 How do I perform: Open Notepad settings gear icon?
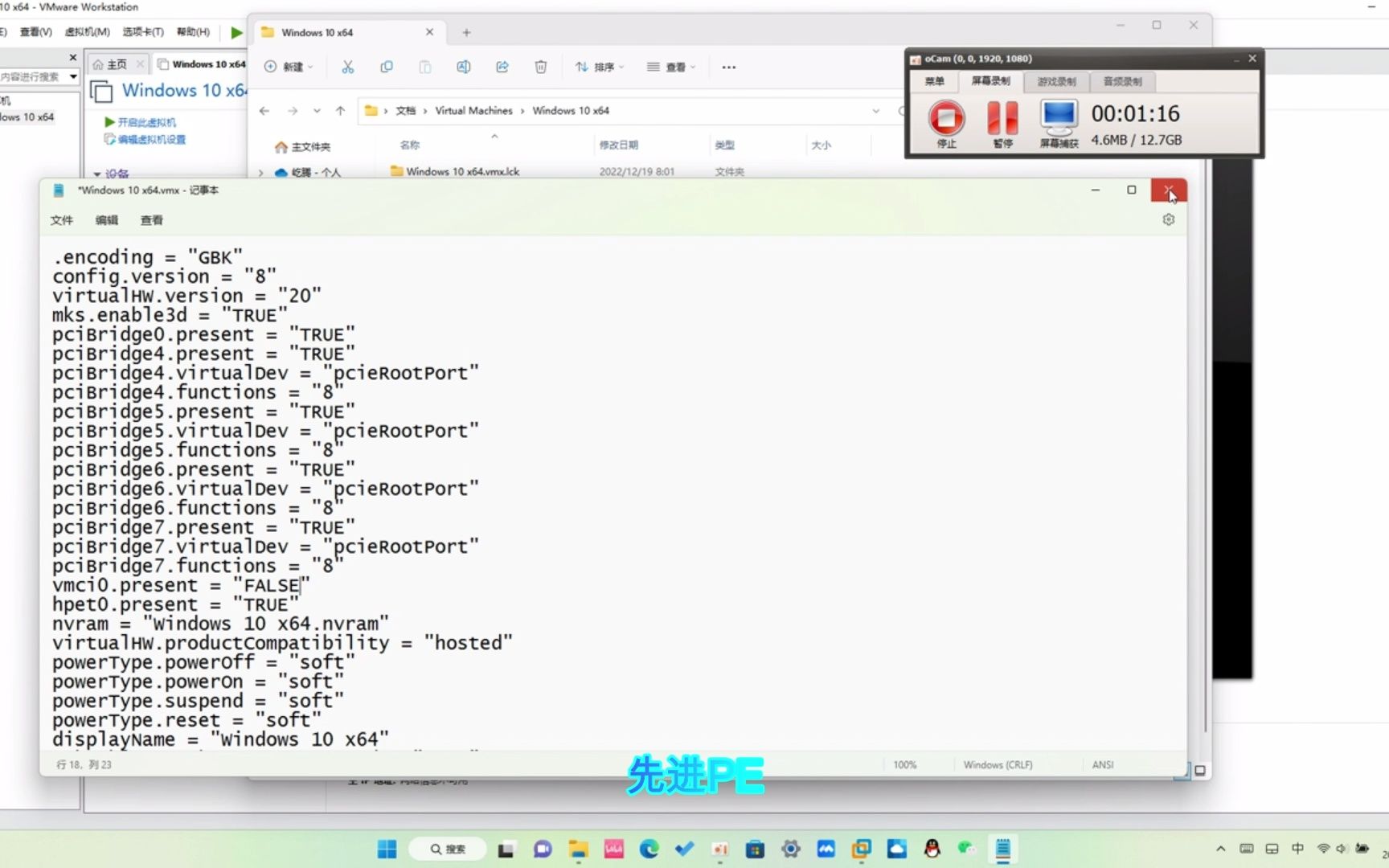(x=1169, y=219)
